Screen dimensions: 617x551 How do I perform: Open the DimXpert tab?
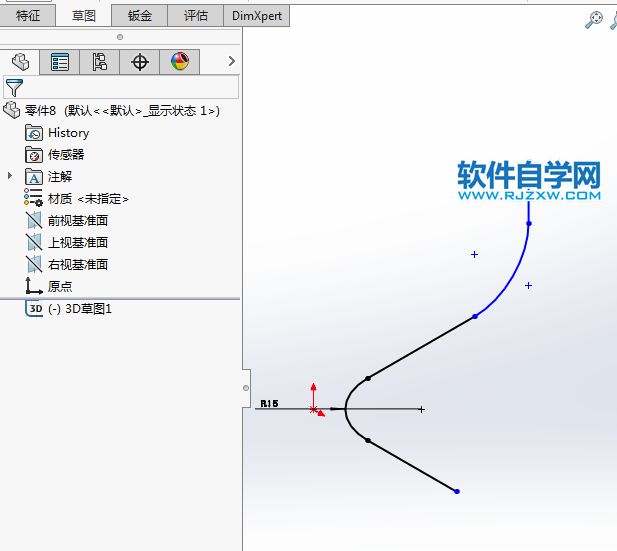[257, 16]
